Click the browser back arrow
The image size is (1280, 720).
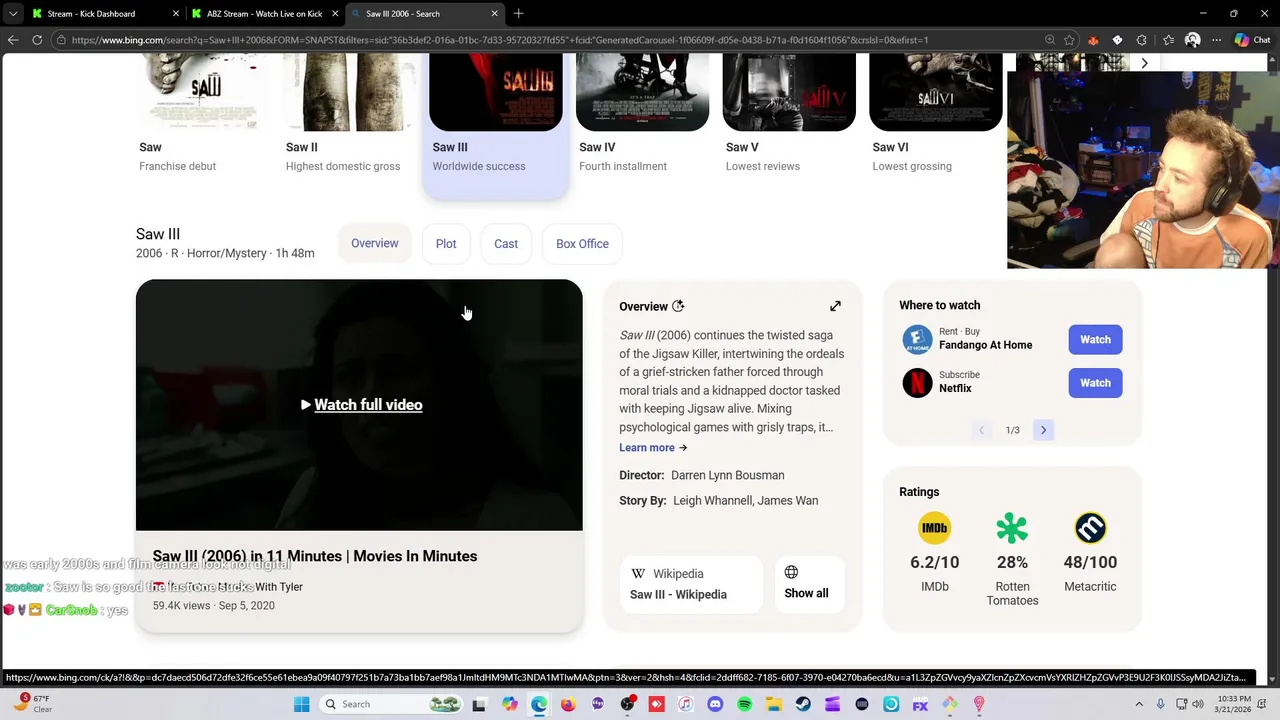click(x=13, y=40)
